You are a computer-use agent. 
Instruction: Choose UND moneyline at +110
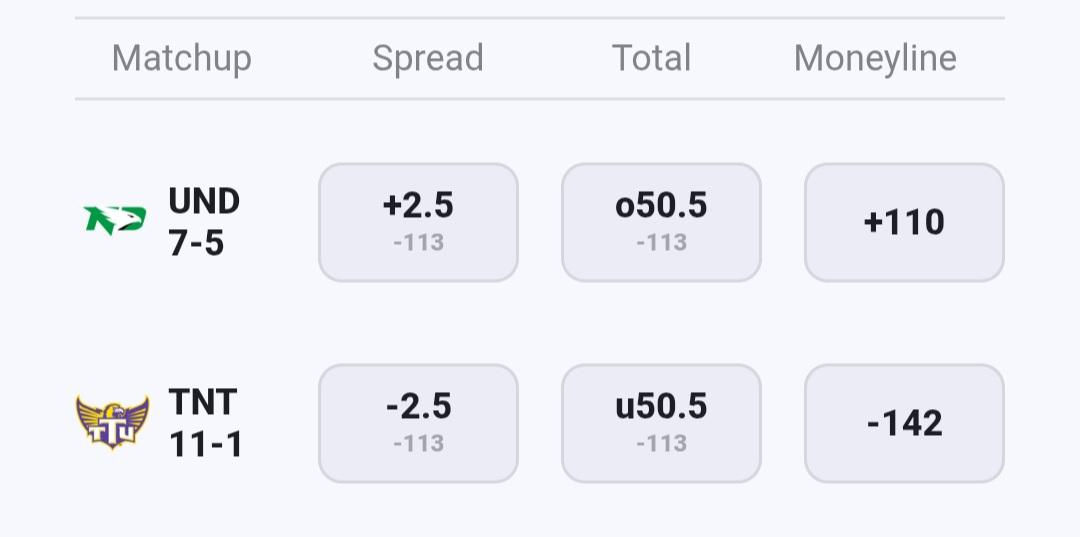pos(904,222)
